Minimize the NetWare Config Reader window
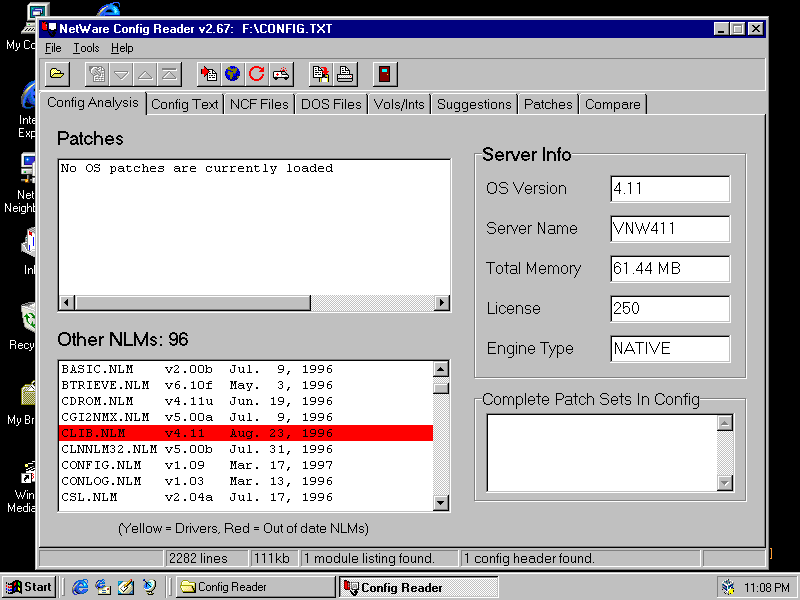Viewport: 800px width, 600px height. click(721, 29)
